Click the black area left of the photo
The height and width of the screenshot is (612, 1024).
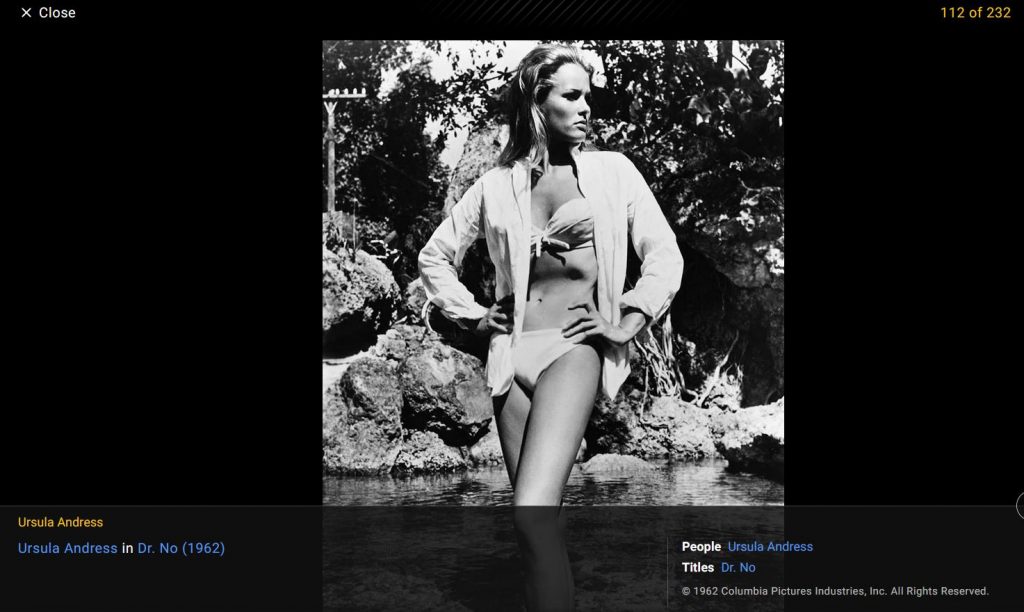point(160,270)
